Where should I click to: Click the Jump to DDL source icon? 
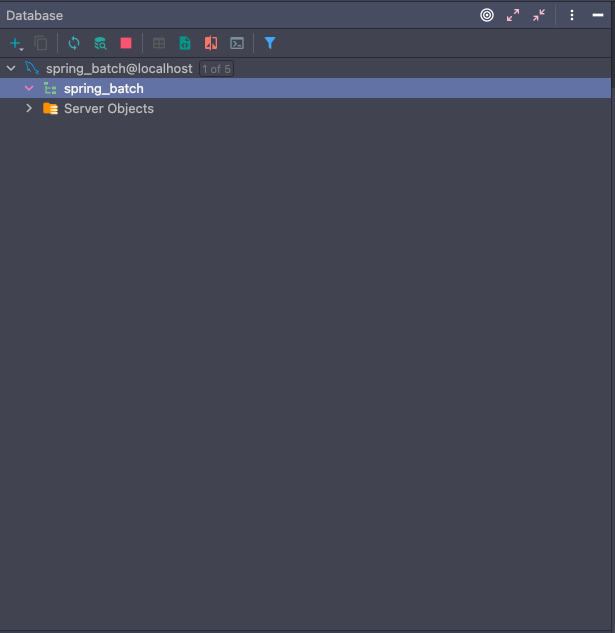(185, 43)
